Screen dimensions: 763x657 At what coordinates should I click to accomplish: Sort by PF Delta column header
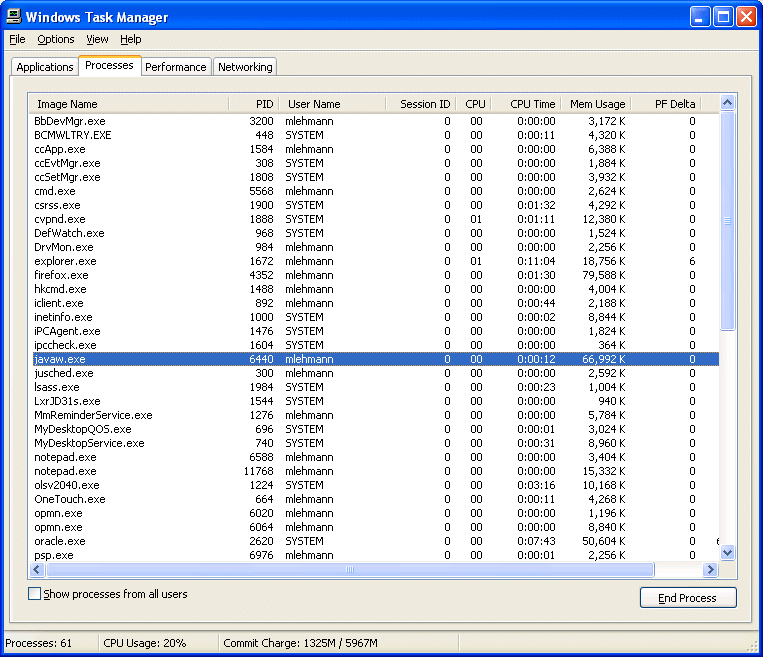pos(667,104)
